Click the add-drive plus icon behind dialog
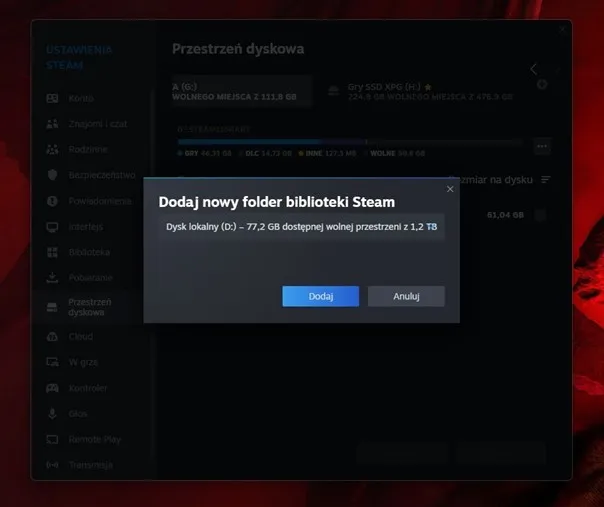Viewport: 604px width, 507px height. coord(542,84)
